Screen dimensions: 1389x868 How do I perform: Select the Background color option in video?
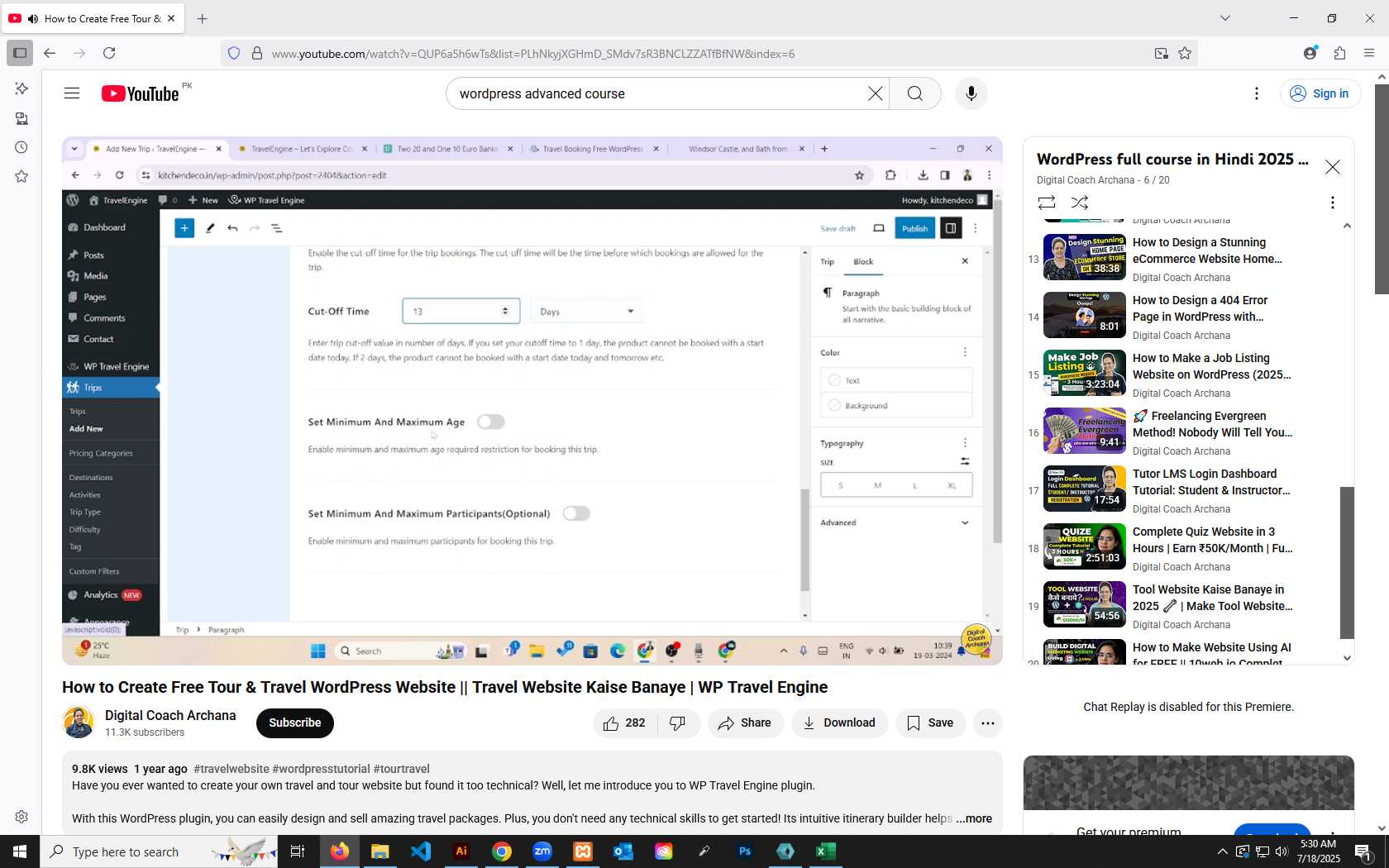(x=896, y=405)
